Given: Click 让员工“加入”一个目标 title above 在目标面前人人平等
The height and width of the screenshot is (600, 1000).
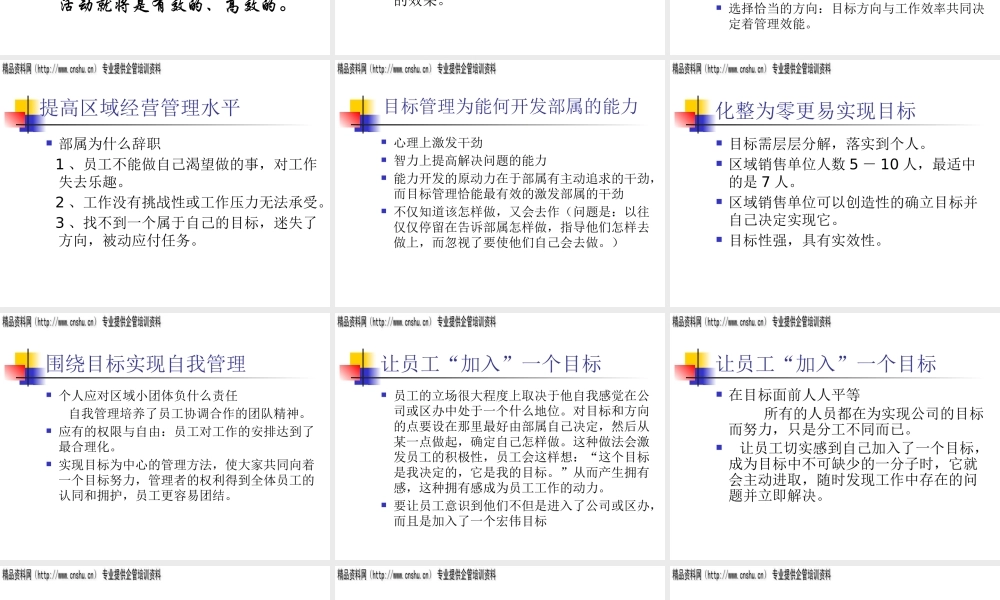Looking at the screenshot, I should (826, 364).
